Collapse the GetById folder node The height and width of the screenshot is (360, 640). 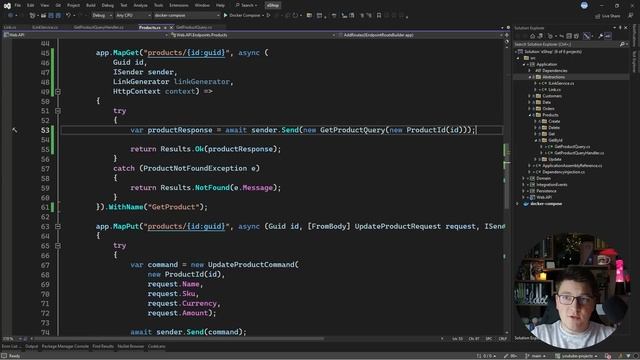pos(536,140)
